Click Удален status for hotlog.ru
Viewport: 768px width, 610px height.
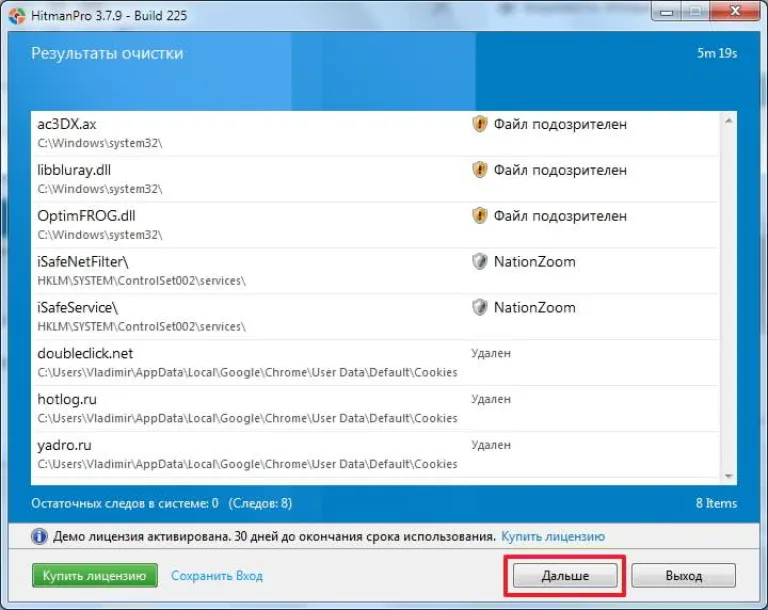pos(491,399)
